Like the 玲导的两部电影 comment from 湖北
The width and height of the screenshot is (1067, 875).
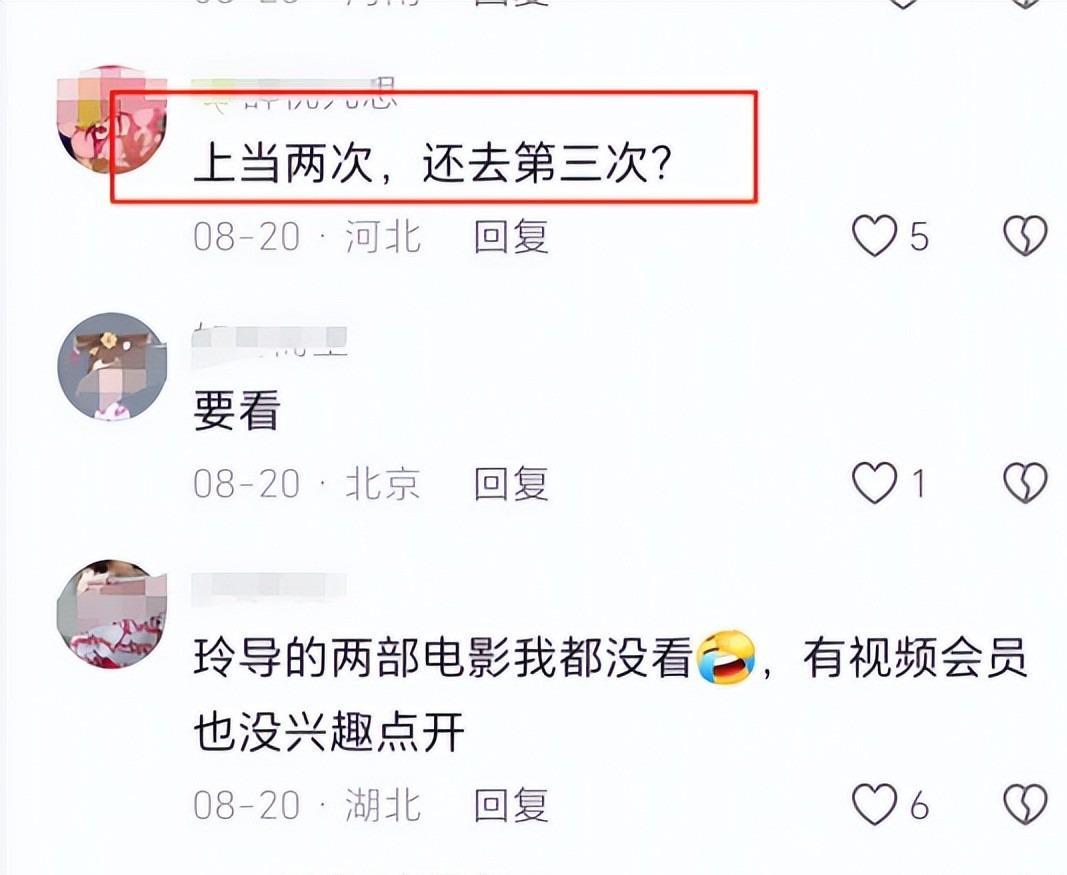[x=874, y=804]
